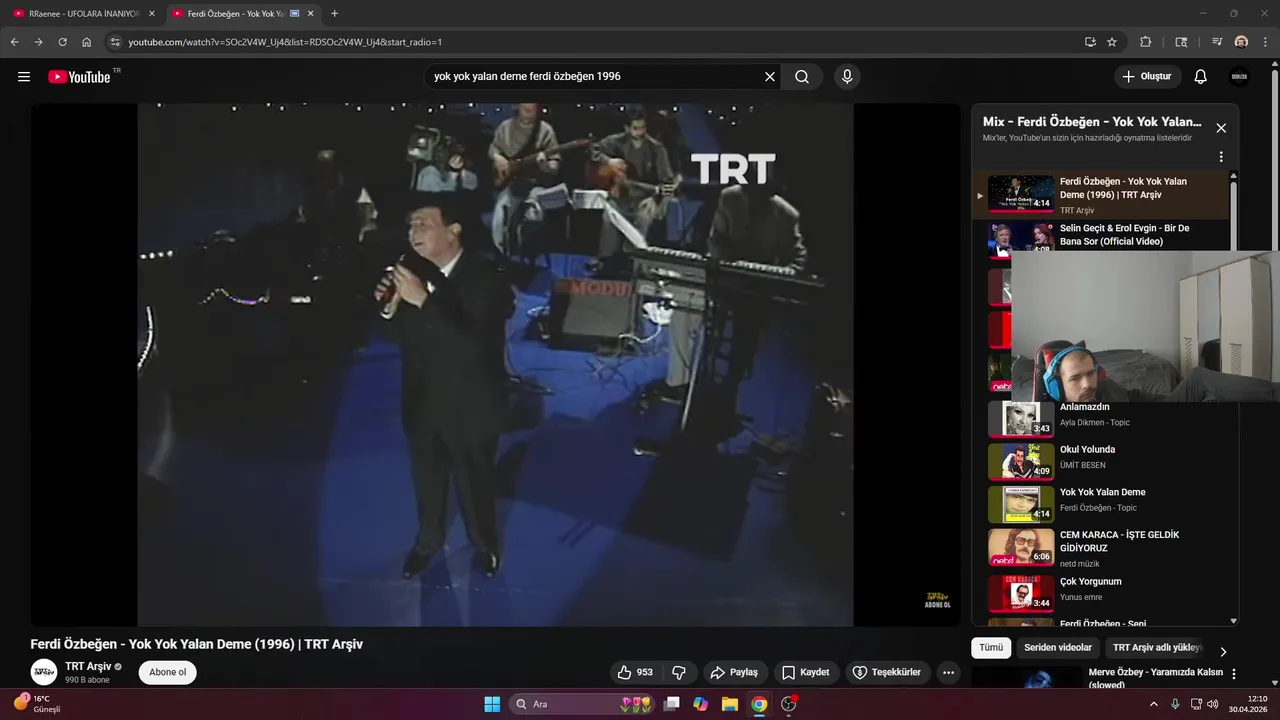Open the account avatar menu
Screen dimensions: 1280x720
point(1239,77)
